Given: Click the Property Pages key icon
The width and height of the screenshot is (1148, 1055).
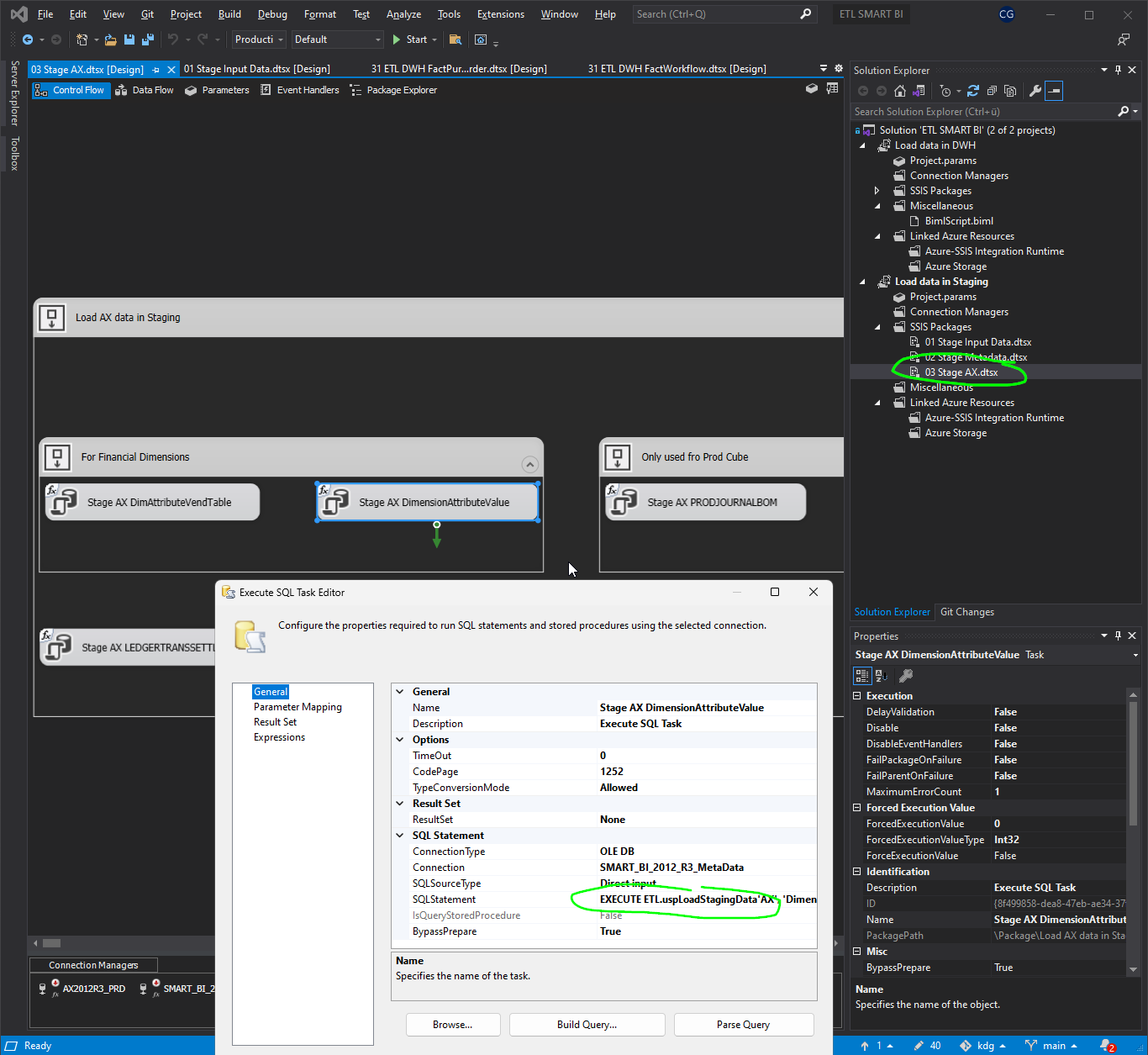Looking at the screenshot, I should (x=906, y=675).
